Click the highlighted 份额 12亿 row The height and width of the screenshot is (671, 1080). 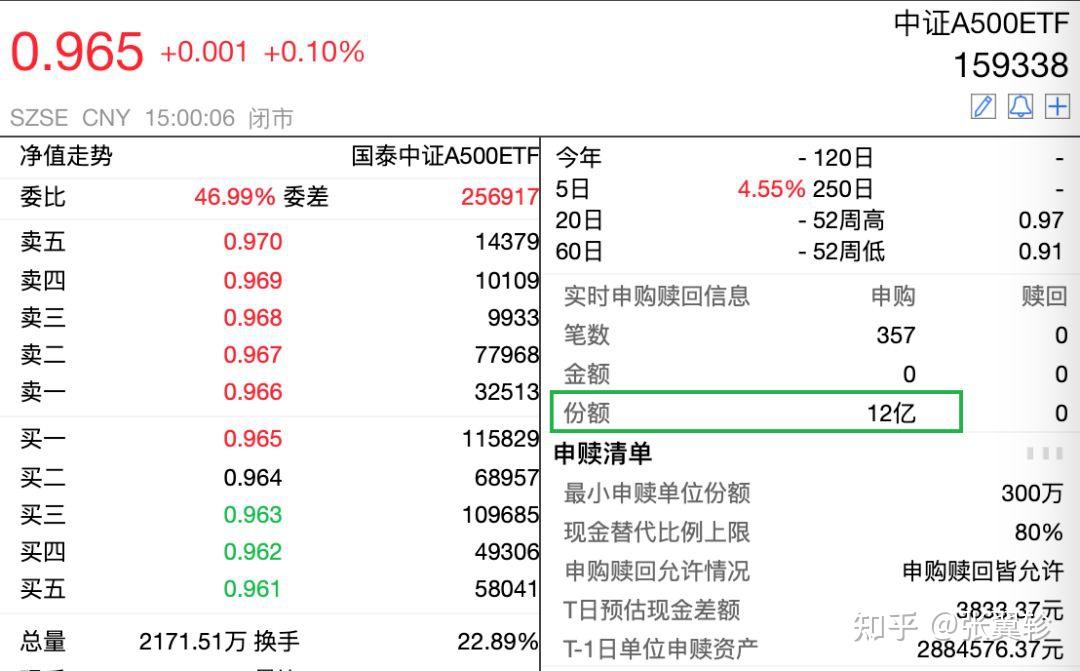[x=751, y=411]
